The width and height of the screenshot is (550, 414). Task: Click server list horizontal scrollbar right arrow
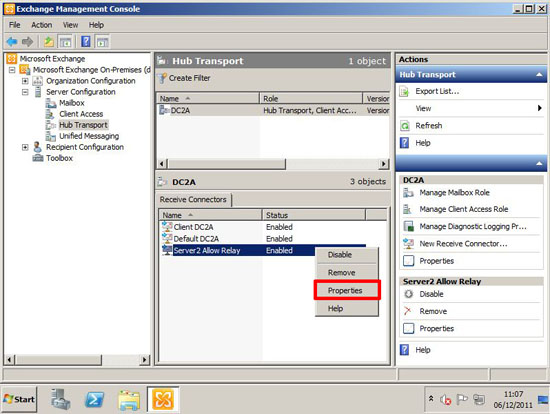point(384,164)
